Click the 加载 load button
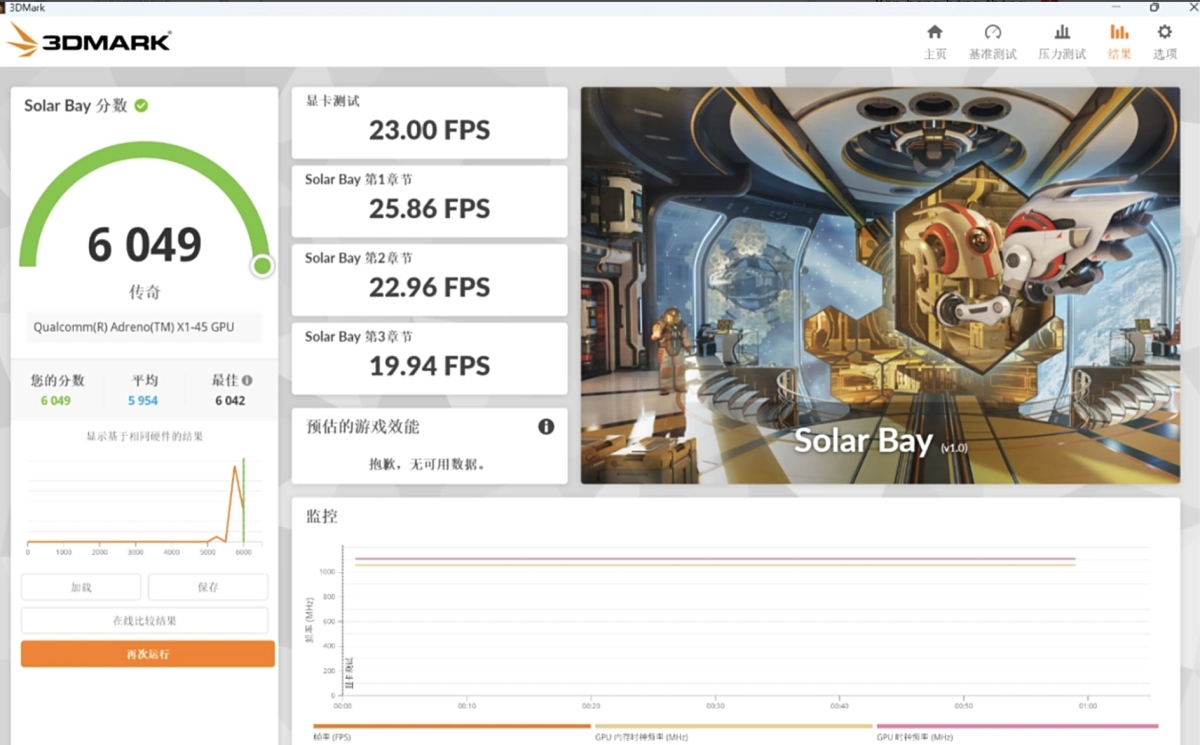Screen dimensions: 1200x745 [x=81, y=587]
